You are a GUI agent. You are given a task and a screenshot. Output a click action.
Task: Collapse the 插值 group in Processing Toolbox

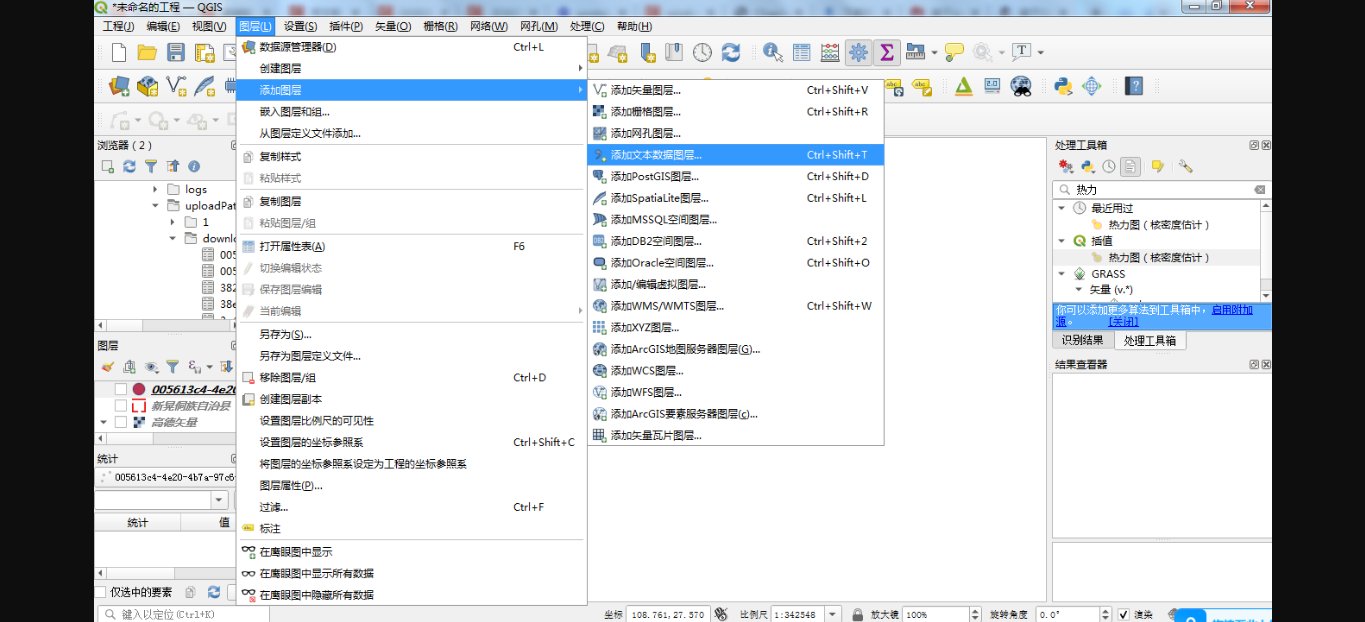1062,241
